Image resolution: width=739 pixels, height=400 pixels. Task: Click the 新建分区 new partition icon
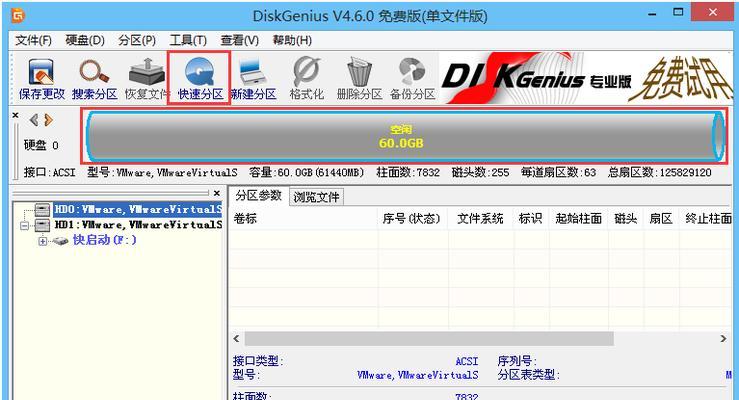pyautogui.click(x=253, y=79)
